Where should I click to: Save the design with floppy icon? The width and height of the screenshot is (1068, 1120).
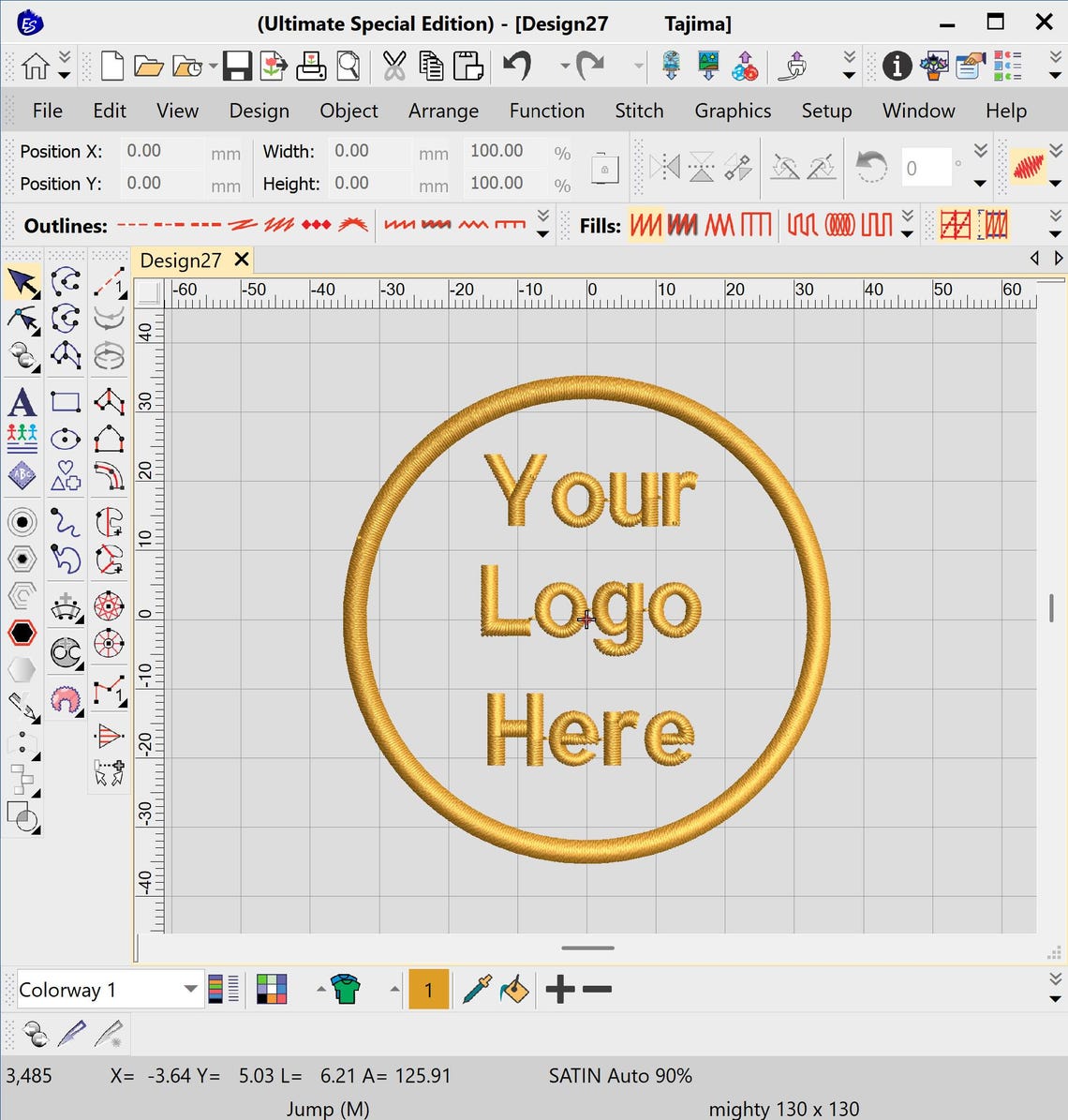[237, 66]
